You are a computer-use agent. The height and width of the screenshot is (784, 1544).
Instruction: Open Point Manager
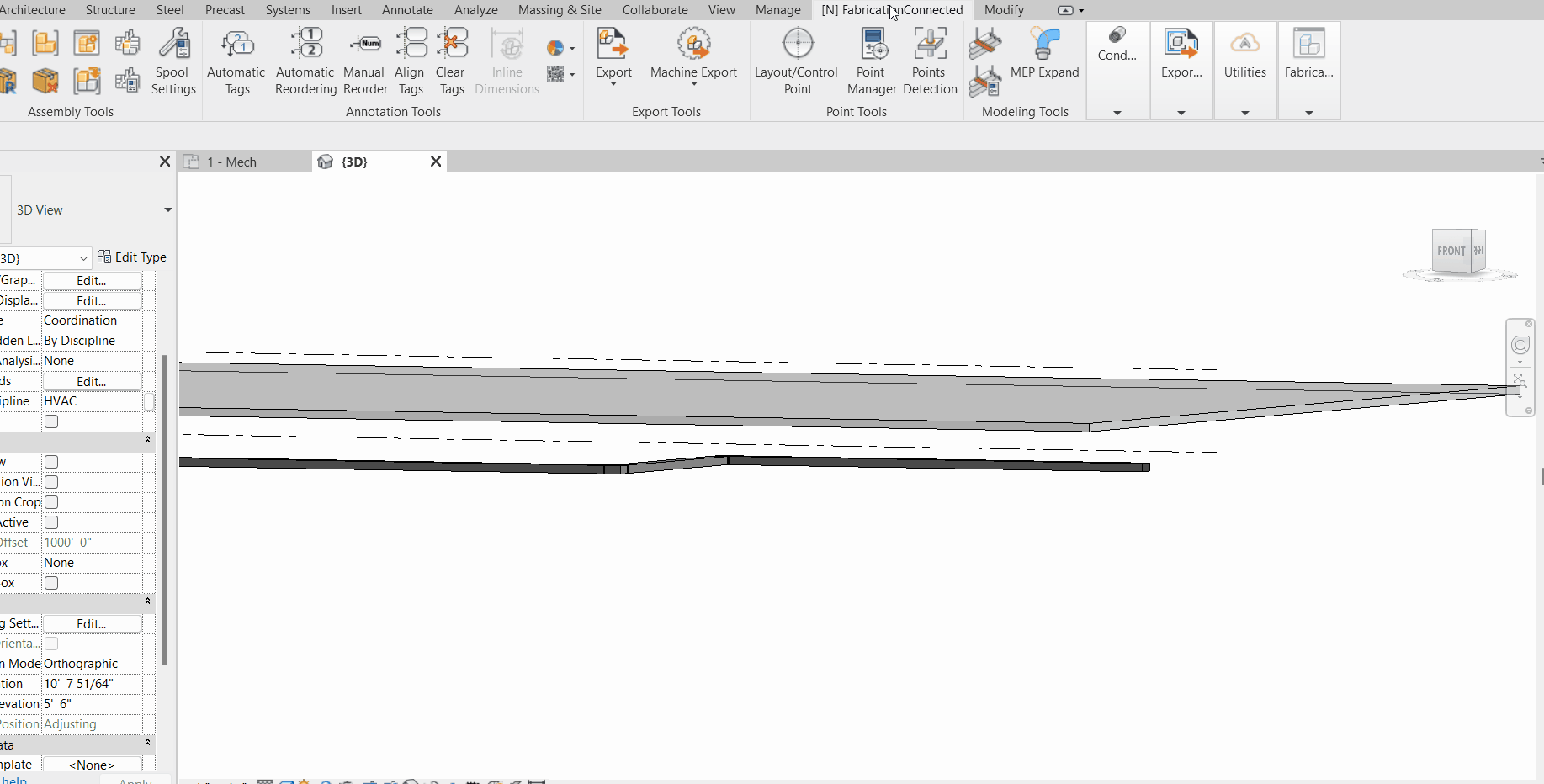click(872, 61)
